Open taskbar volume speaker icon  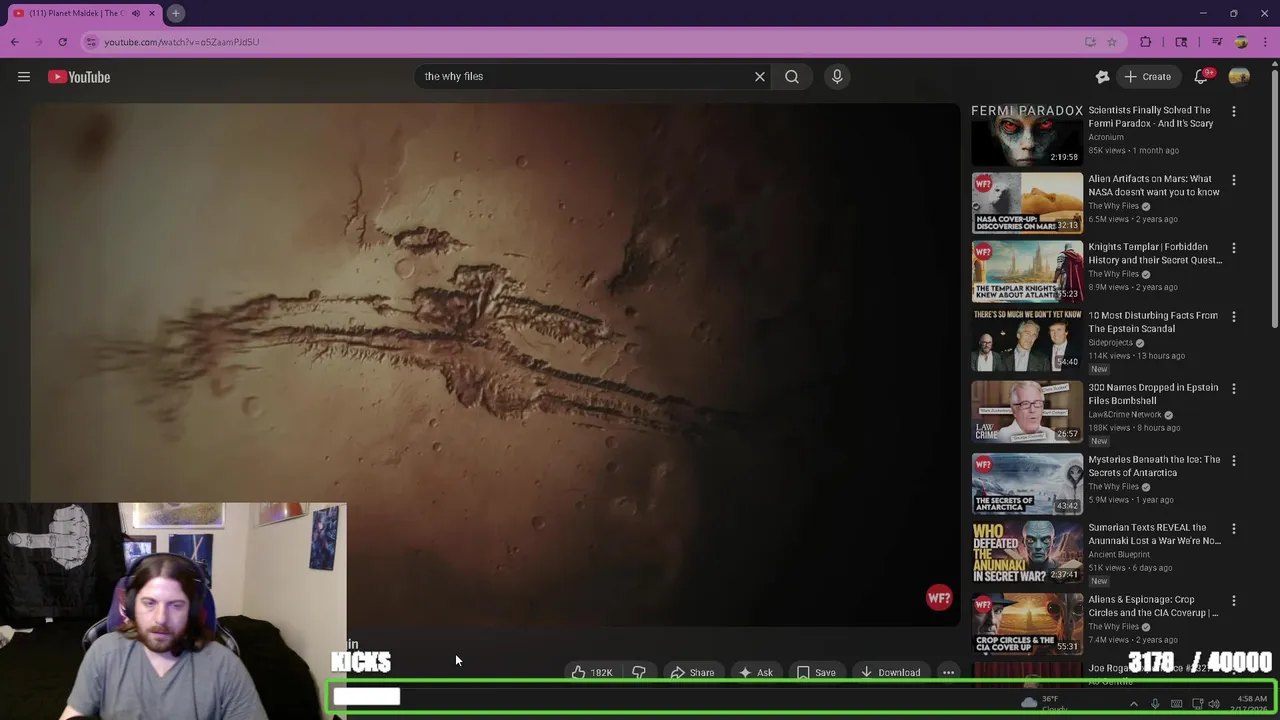pyautogui.click(x=1214, y=704)
